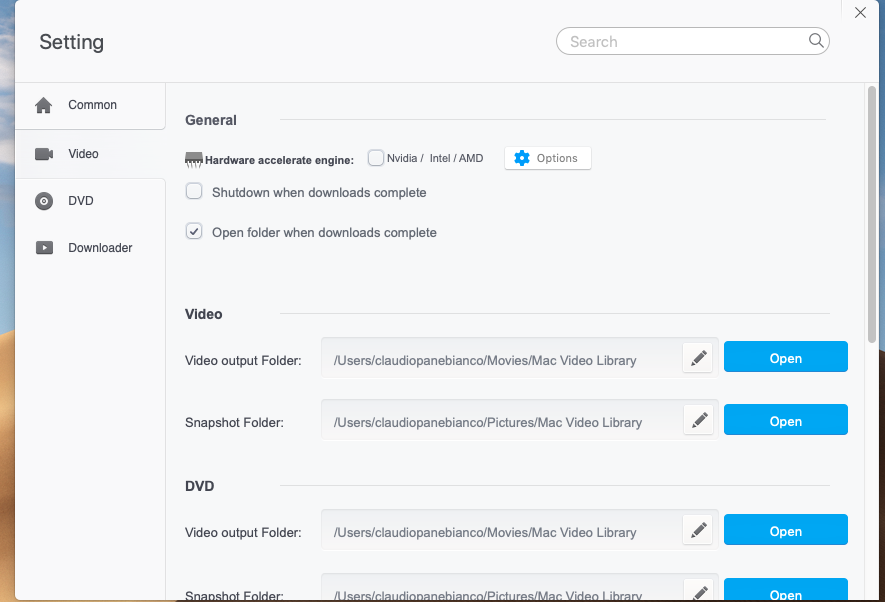
Task: Switch to the Common settings tab
Action: tap(90, 106)
